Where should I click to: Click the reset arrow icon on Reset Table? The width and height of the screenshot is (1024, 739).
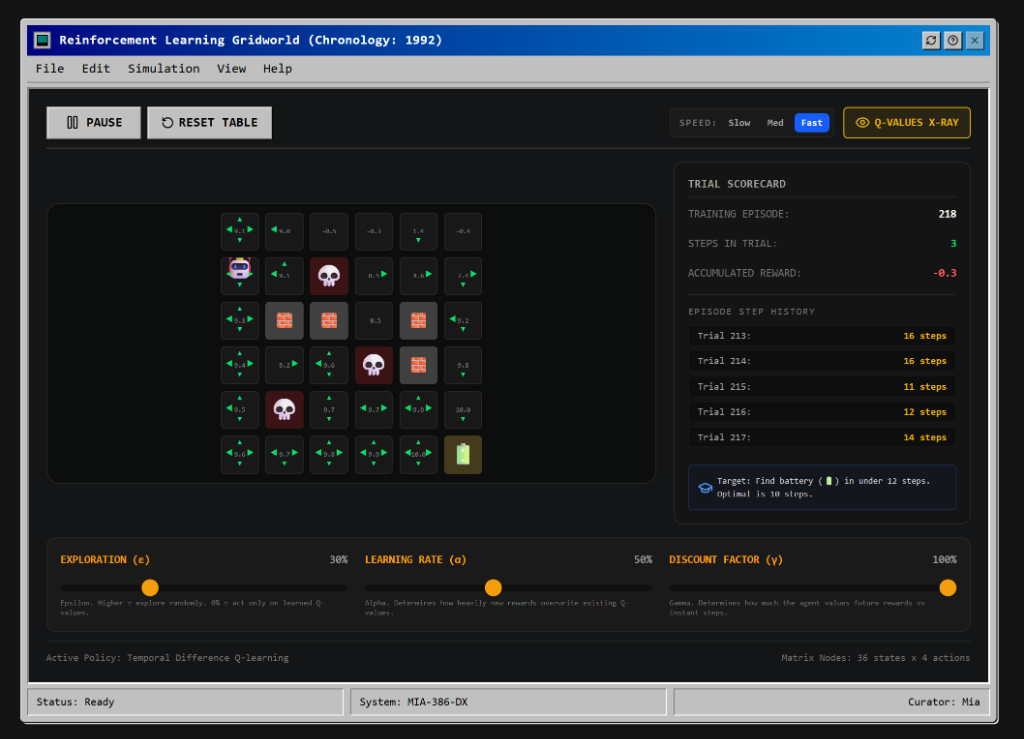point(167,123)
